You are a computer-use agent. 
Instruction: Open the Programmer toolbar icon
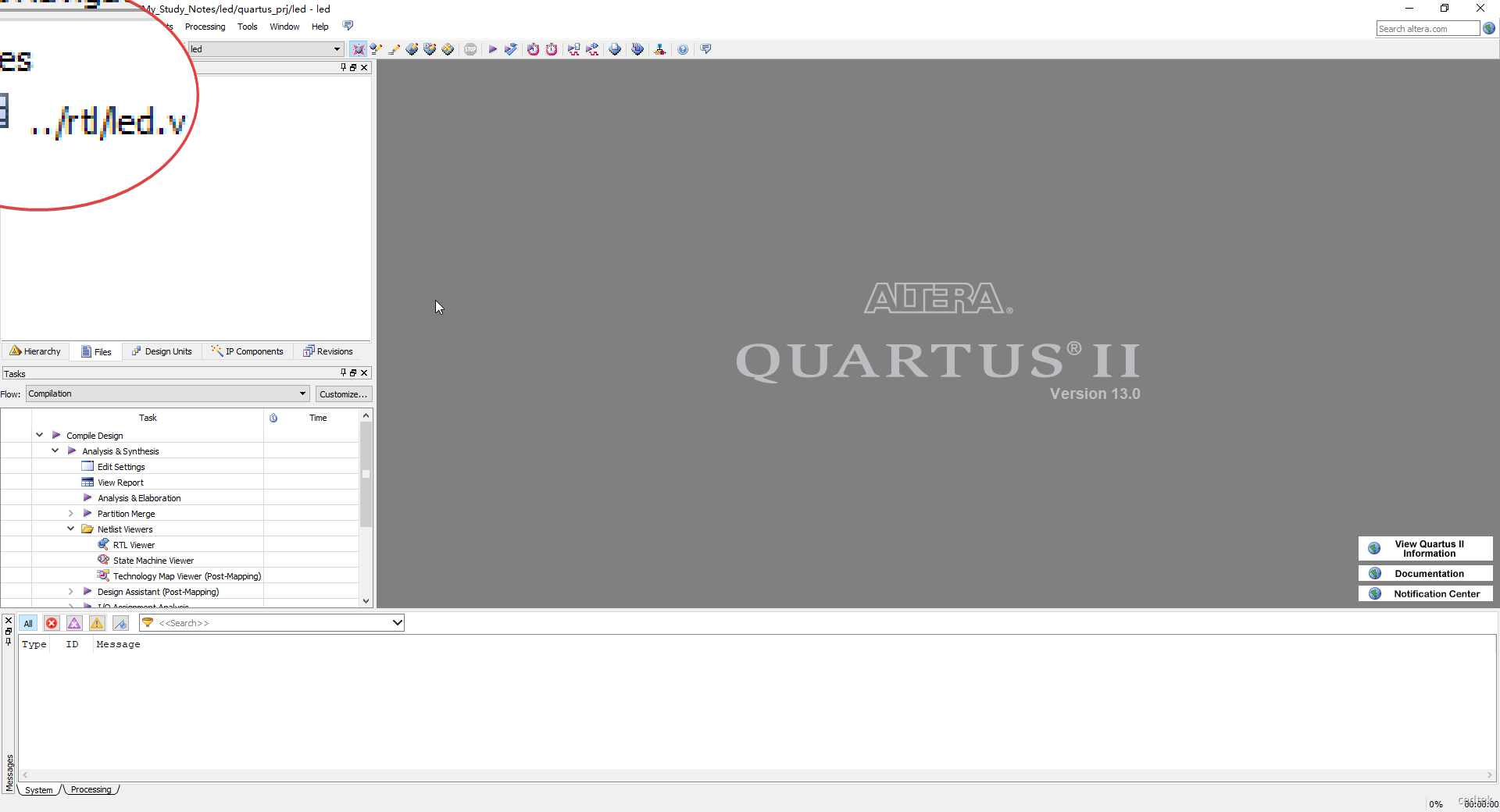(x=638, y=49)
